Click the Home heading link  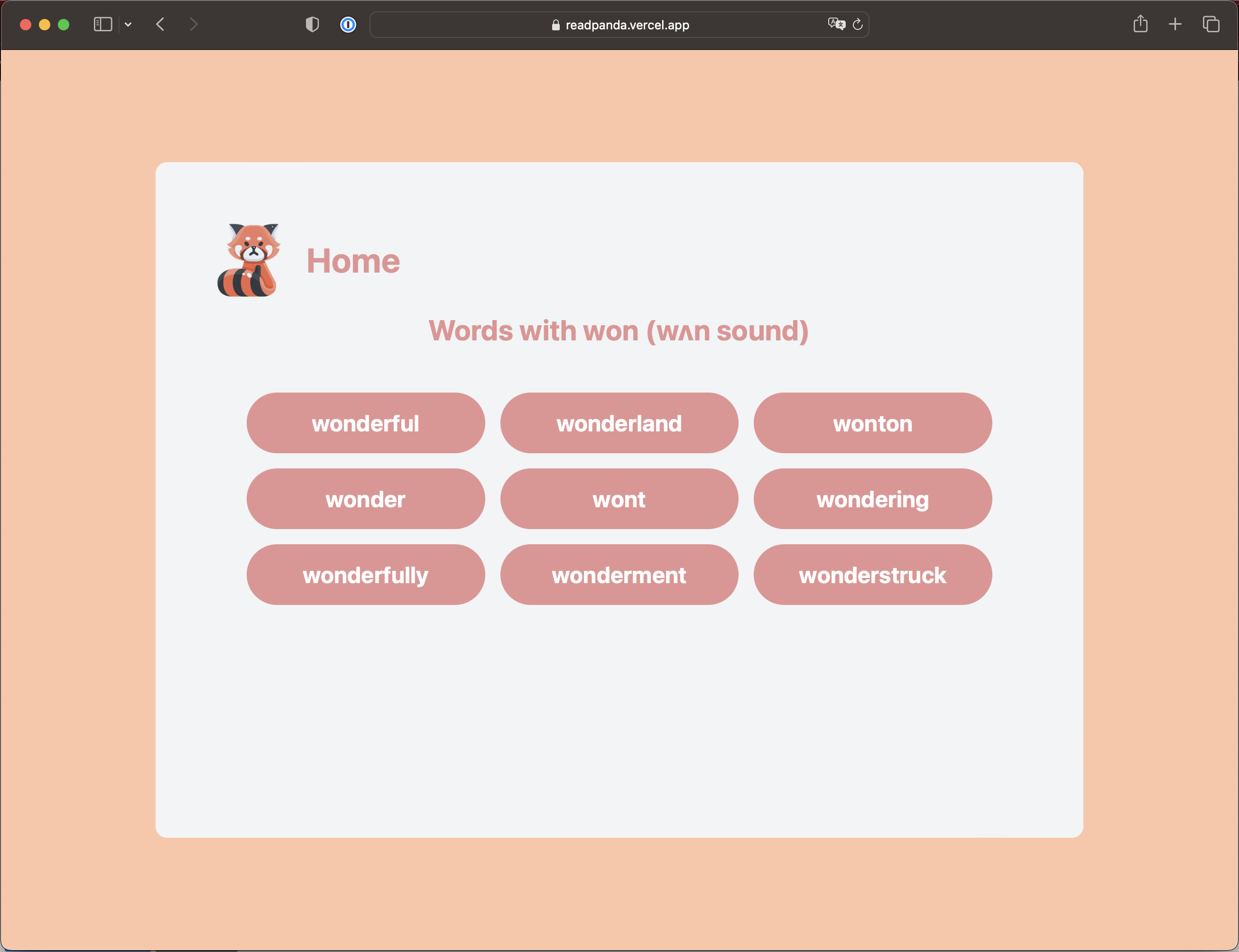pyautogui.click(x=353, y=261)
